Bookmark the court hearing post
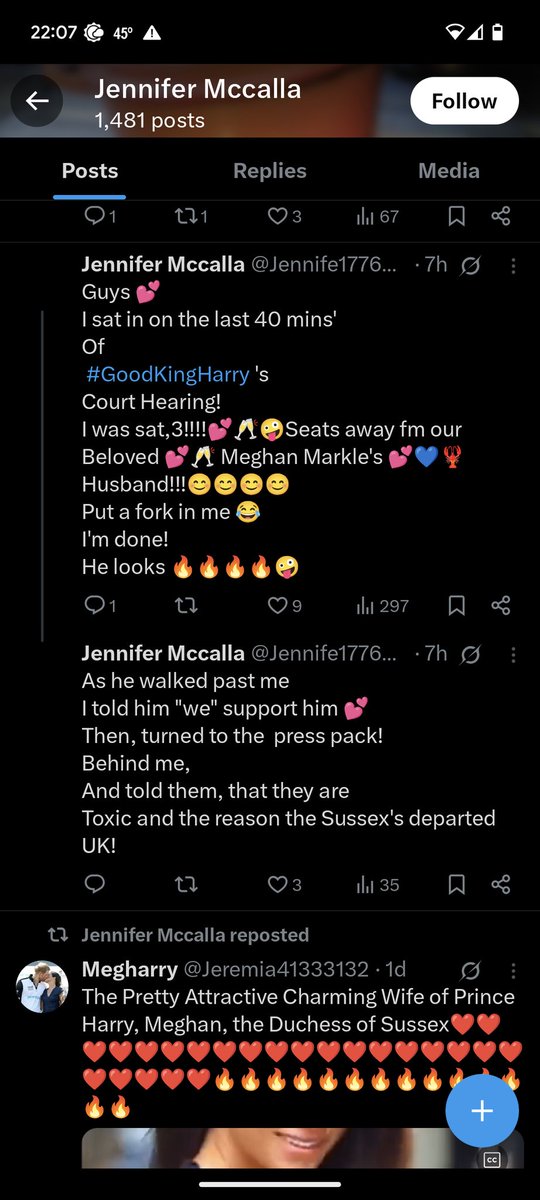 [x=456, y=605]
